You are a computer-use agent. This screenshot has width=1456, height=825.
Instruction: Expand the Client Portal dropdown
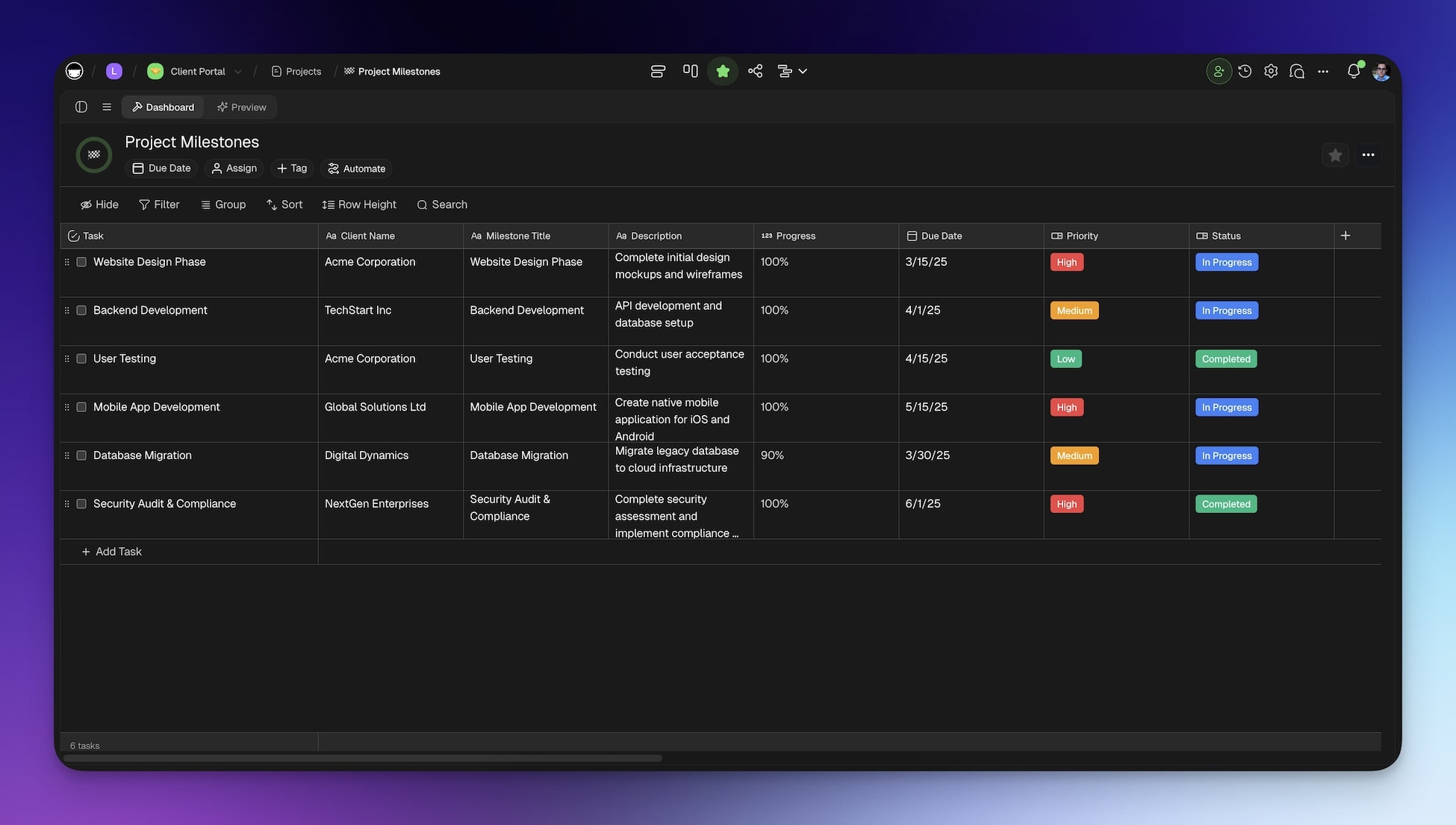237,71
